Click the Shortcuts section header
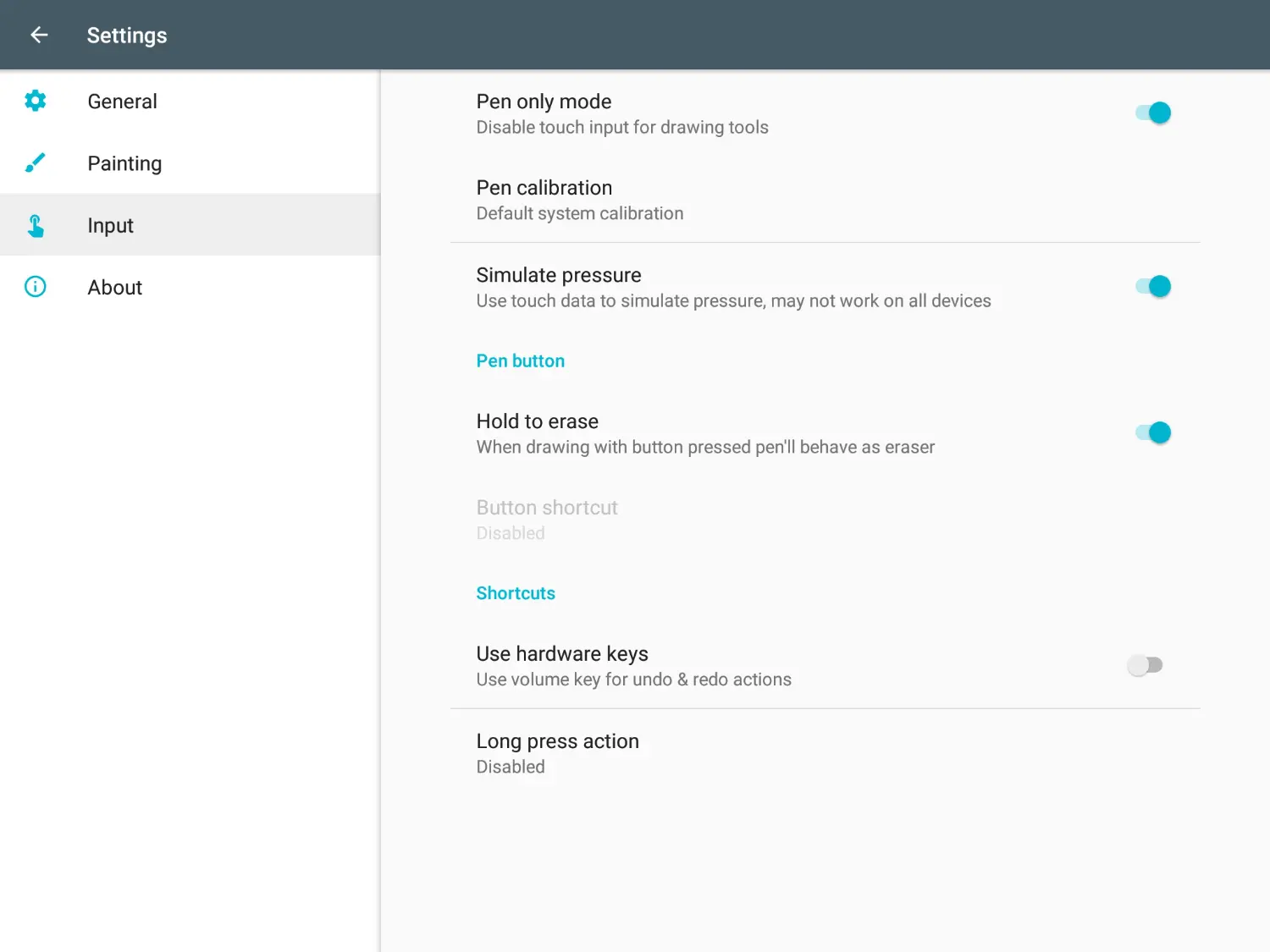 point(516,593)
